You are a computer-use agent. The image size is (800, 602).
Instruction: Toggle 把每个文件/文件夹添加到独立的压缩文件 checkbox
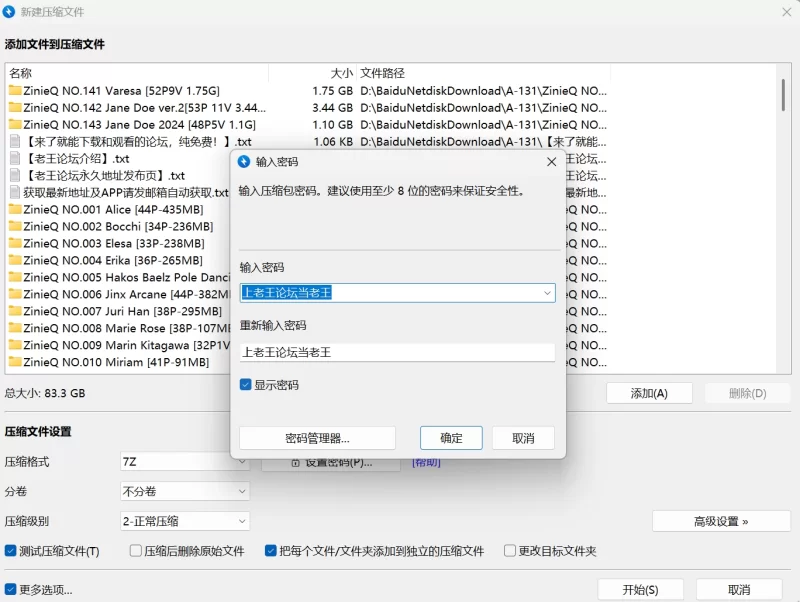271,551
